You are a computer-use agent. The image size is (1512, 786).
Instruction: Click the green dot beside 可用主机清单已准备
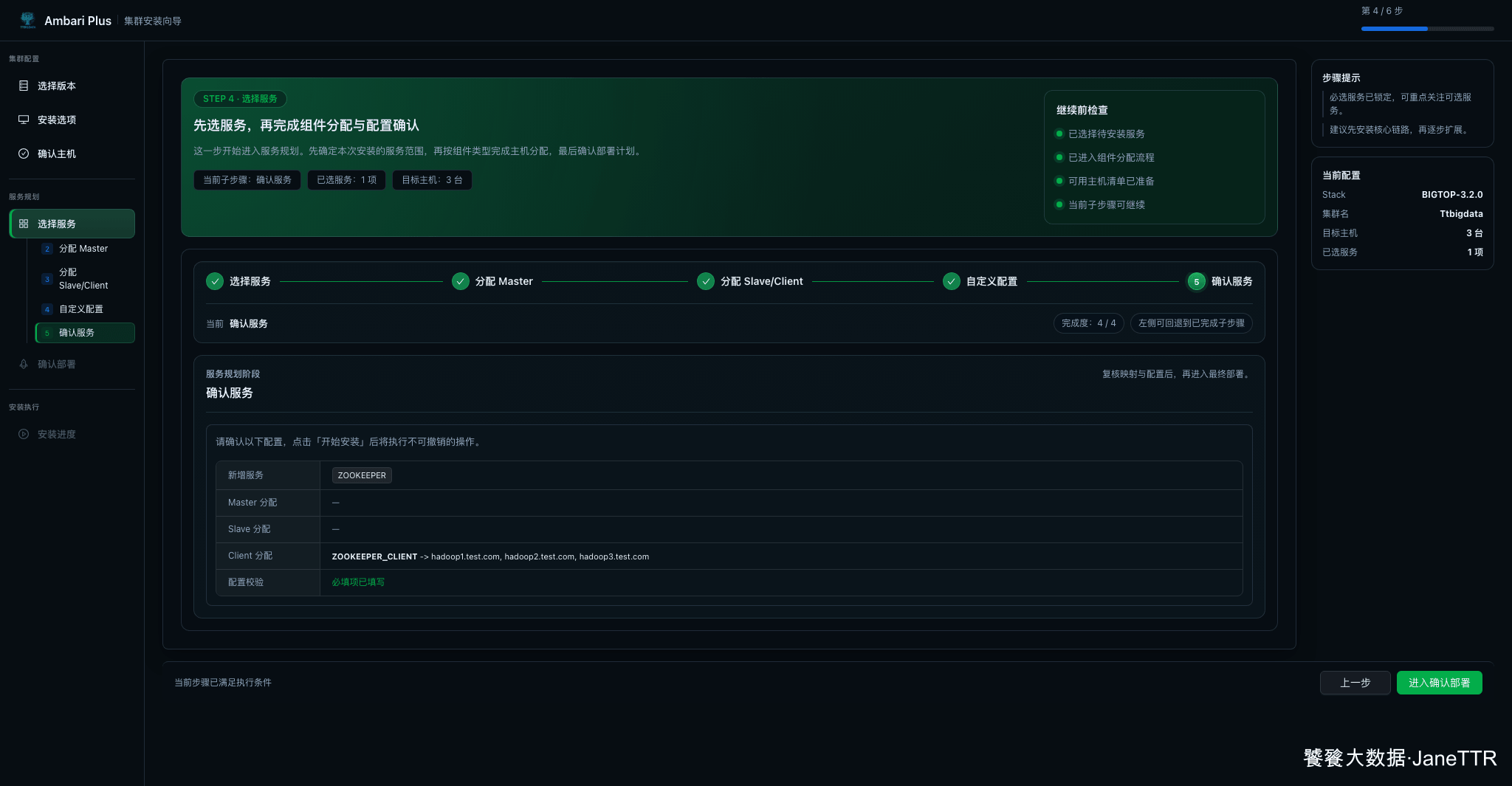pos(1059,181)
